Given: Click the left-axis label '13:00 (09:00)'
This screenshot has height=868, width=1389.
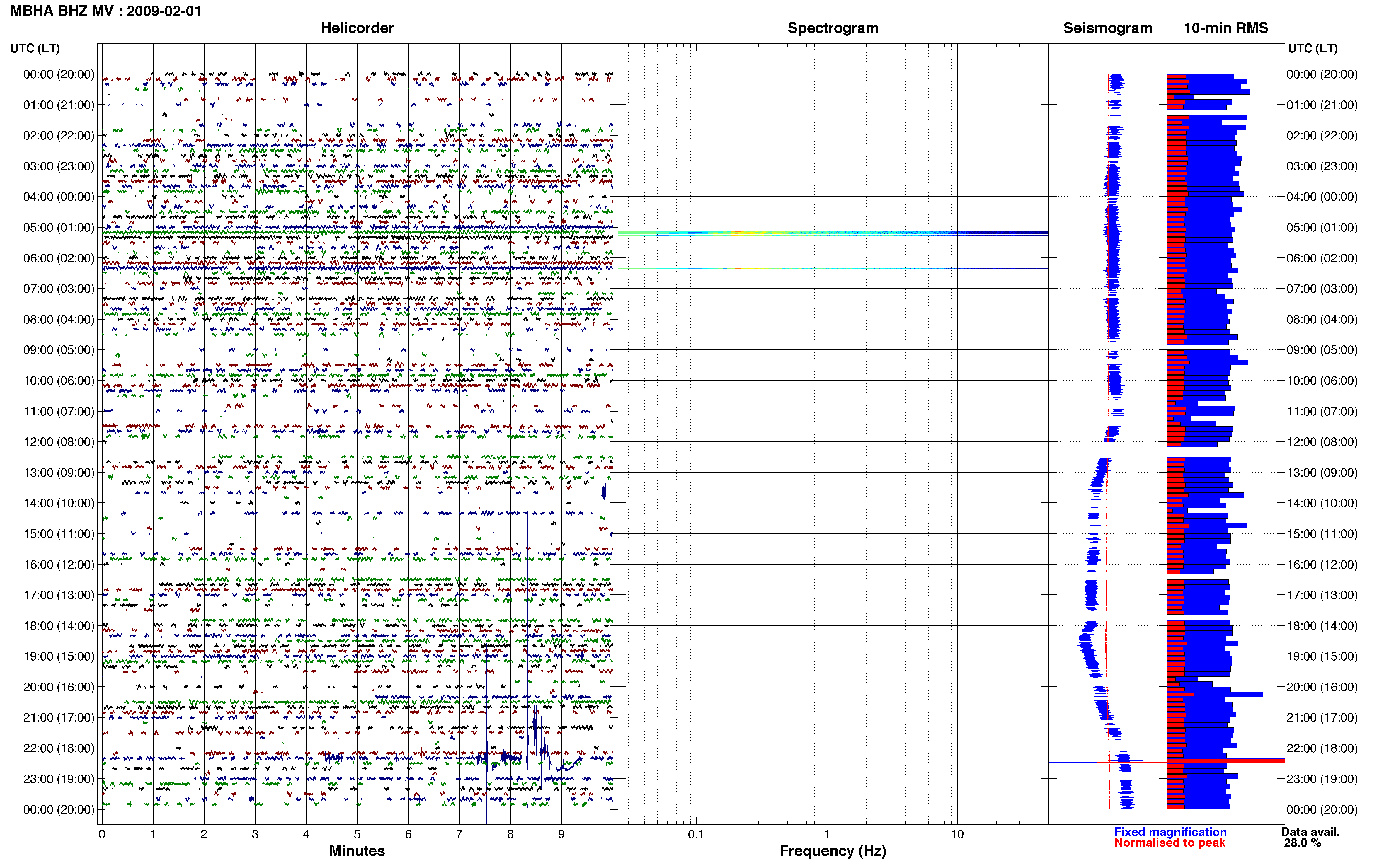Looking at the screenshot, I should click(x=59, y=473).
